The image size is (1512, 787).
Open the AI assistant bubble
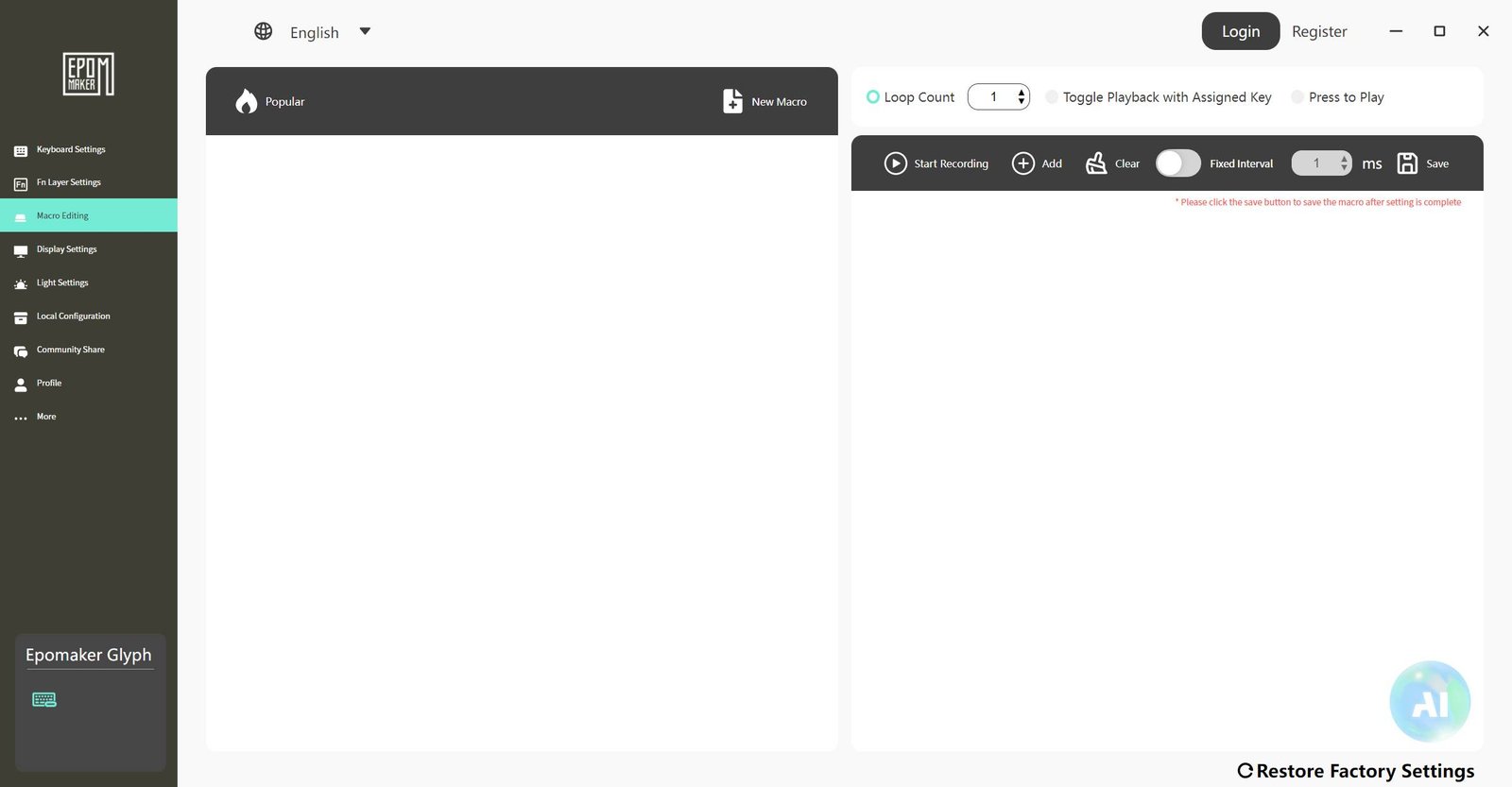click(x=1430, y=701)
